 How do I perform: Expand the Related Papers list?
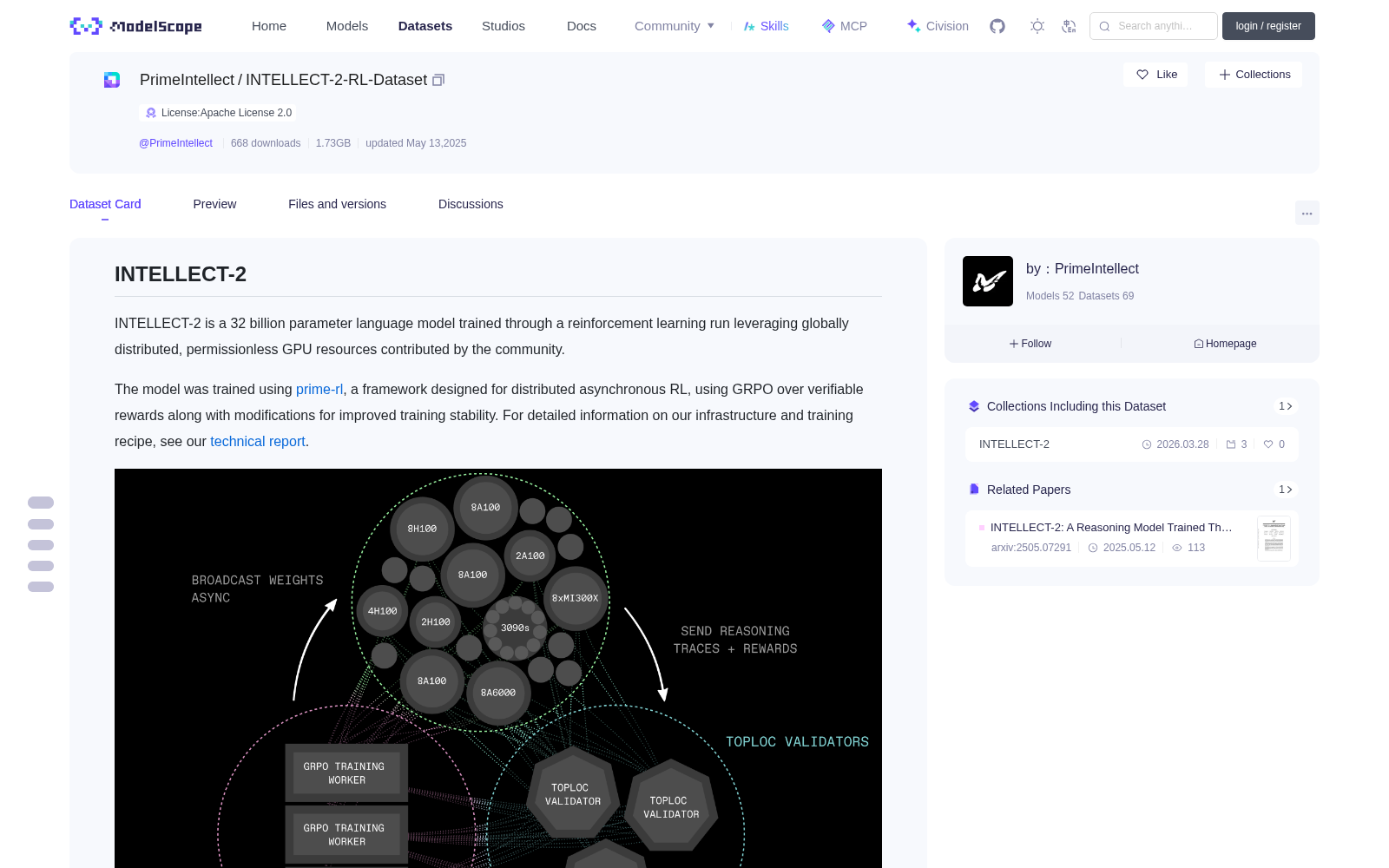(x=1286, y=490)
